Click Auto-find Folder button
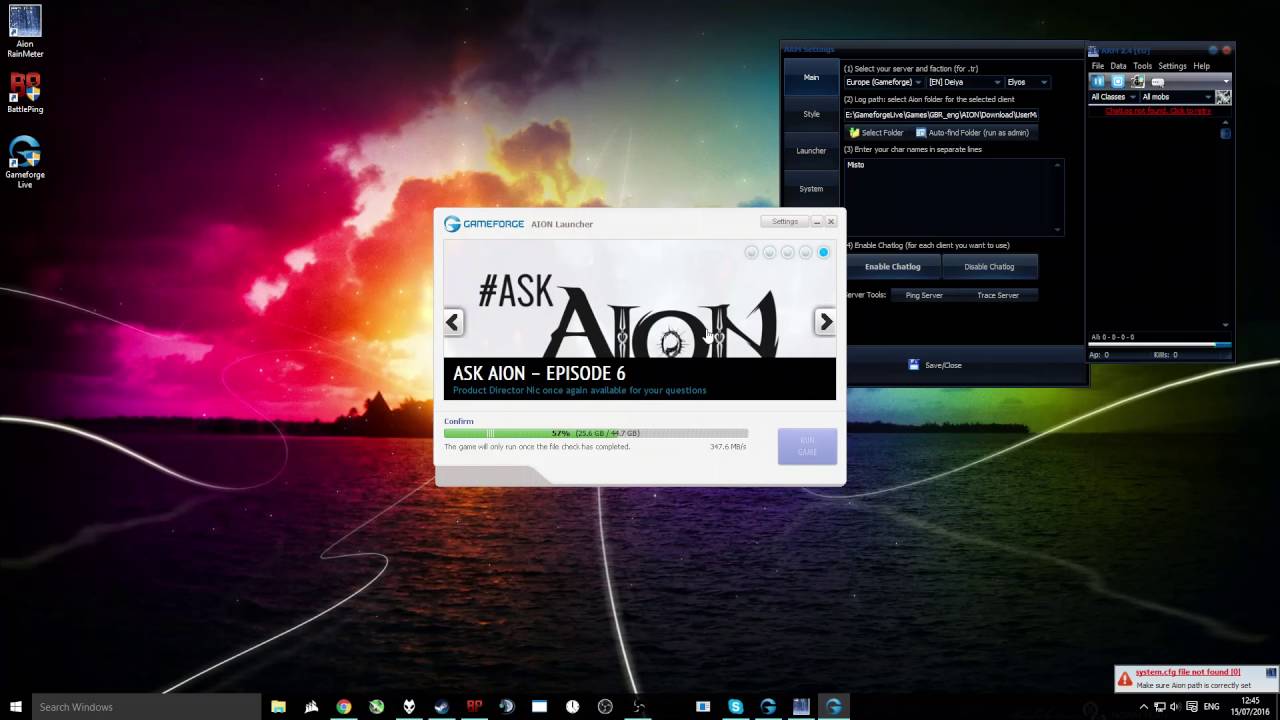The image size is (1280, 720). [972, 132]
